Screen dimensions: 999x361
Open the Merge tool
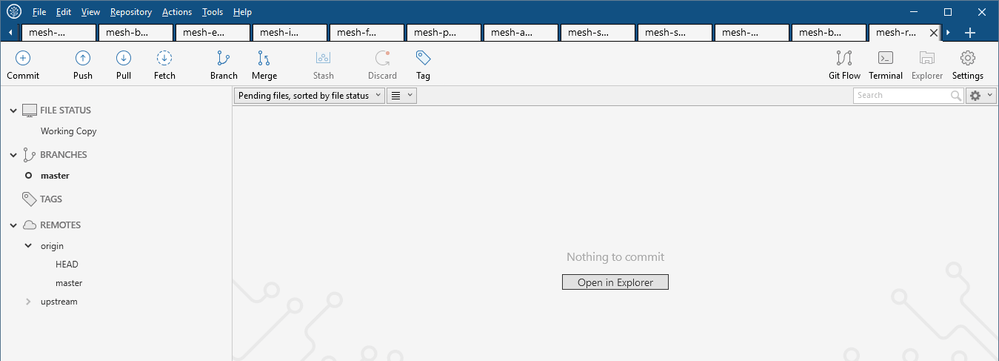coord(264,59)
